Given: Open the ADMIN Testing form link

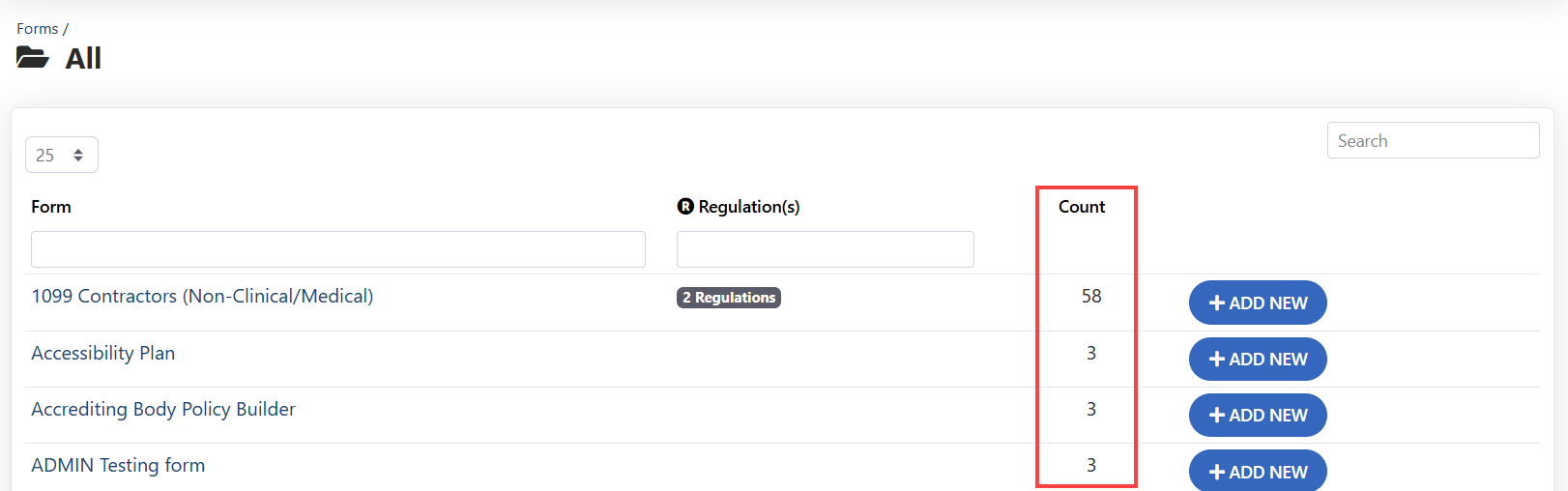Looking at the screenshot, I should pyautogui.click(x=118, y=466).
